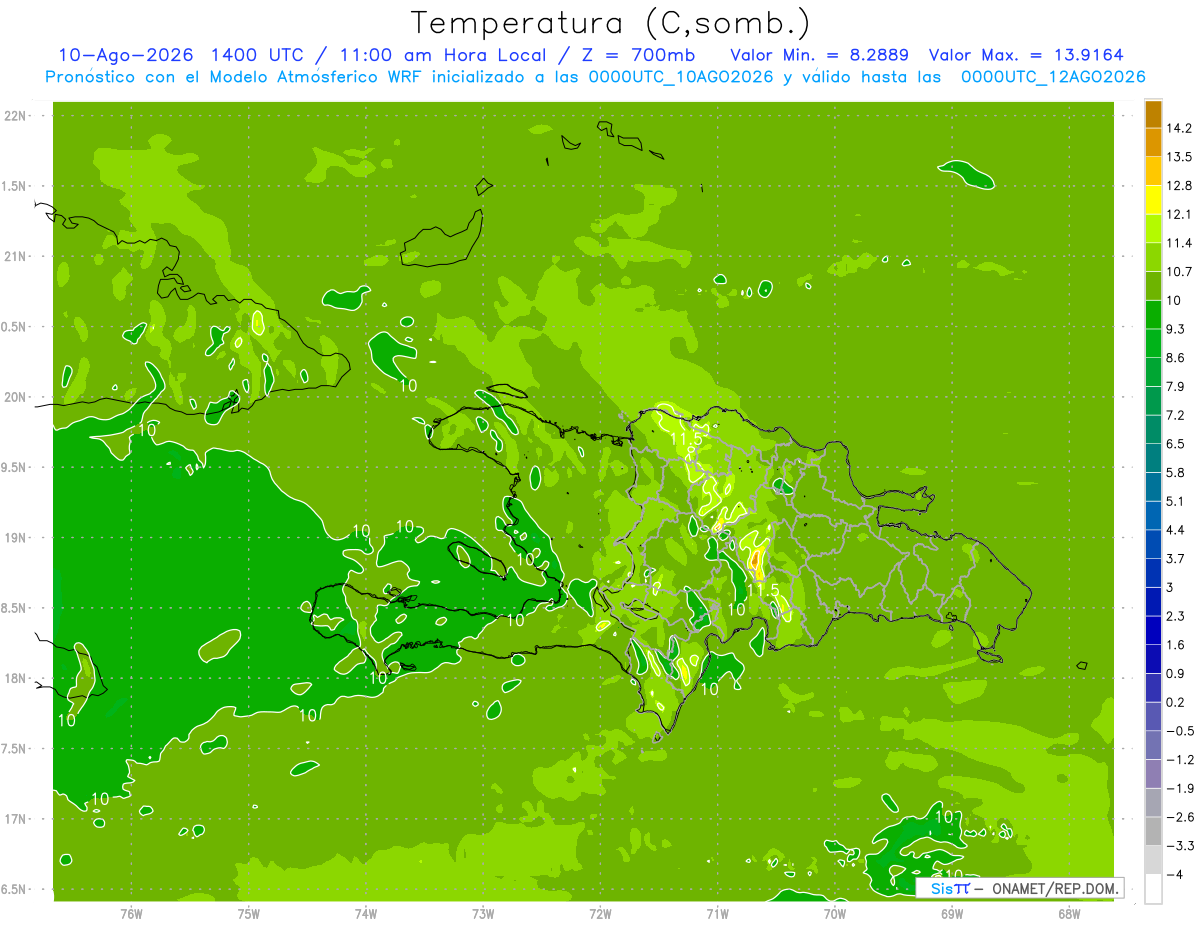Viewport: 1200px width, 927px height.
Task: Click the '22N' latitude axis label
Action: click(15, 116)
